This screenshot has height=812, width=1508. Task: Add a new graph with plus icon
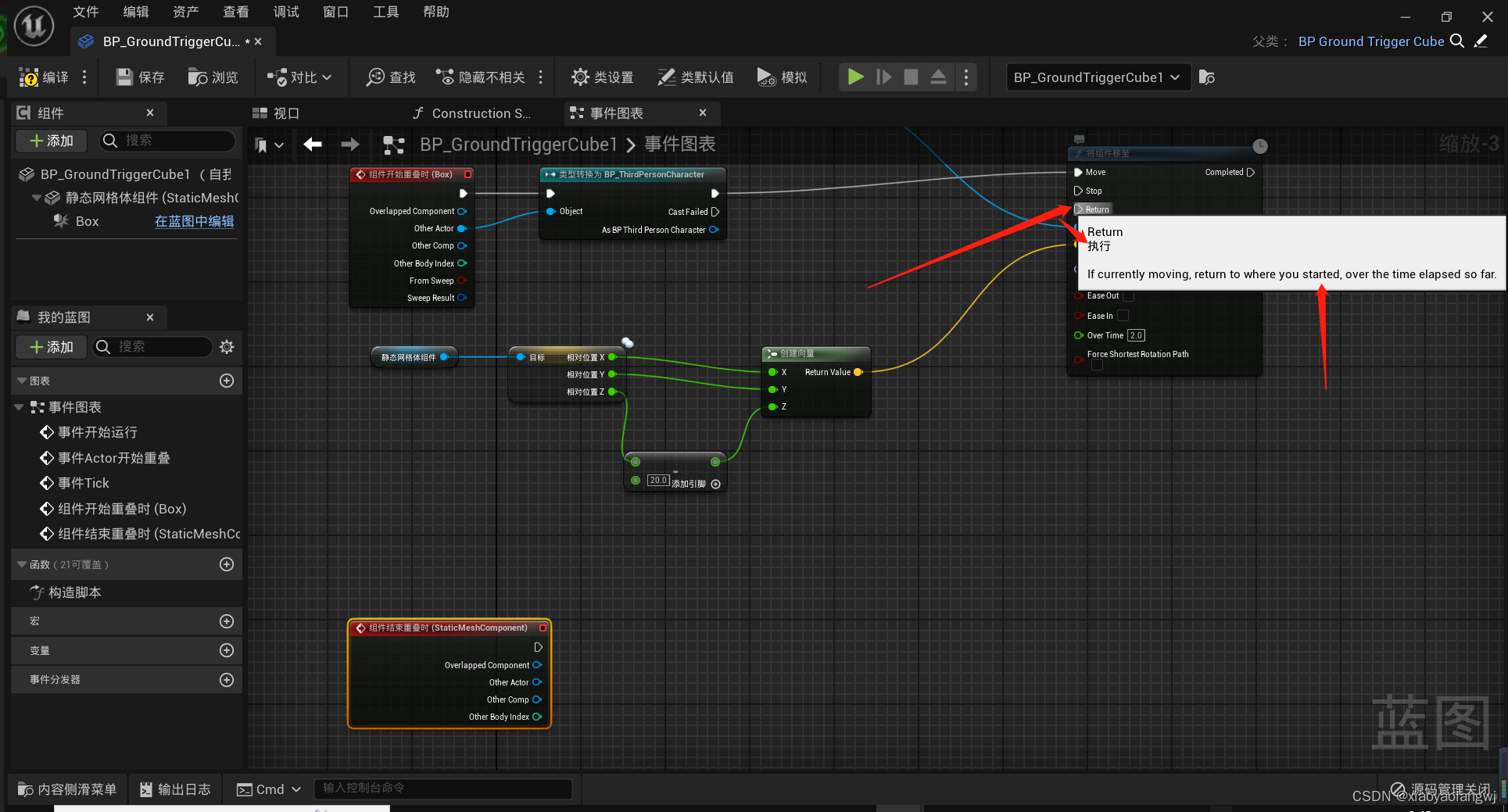pos(227,381)
